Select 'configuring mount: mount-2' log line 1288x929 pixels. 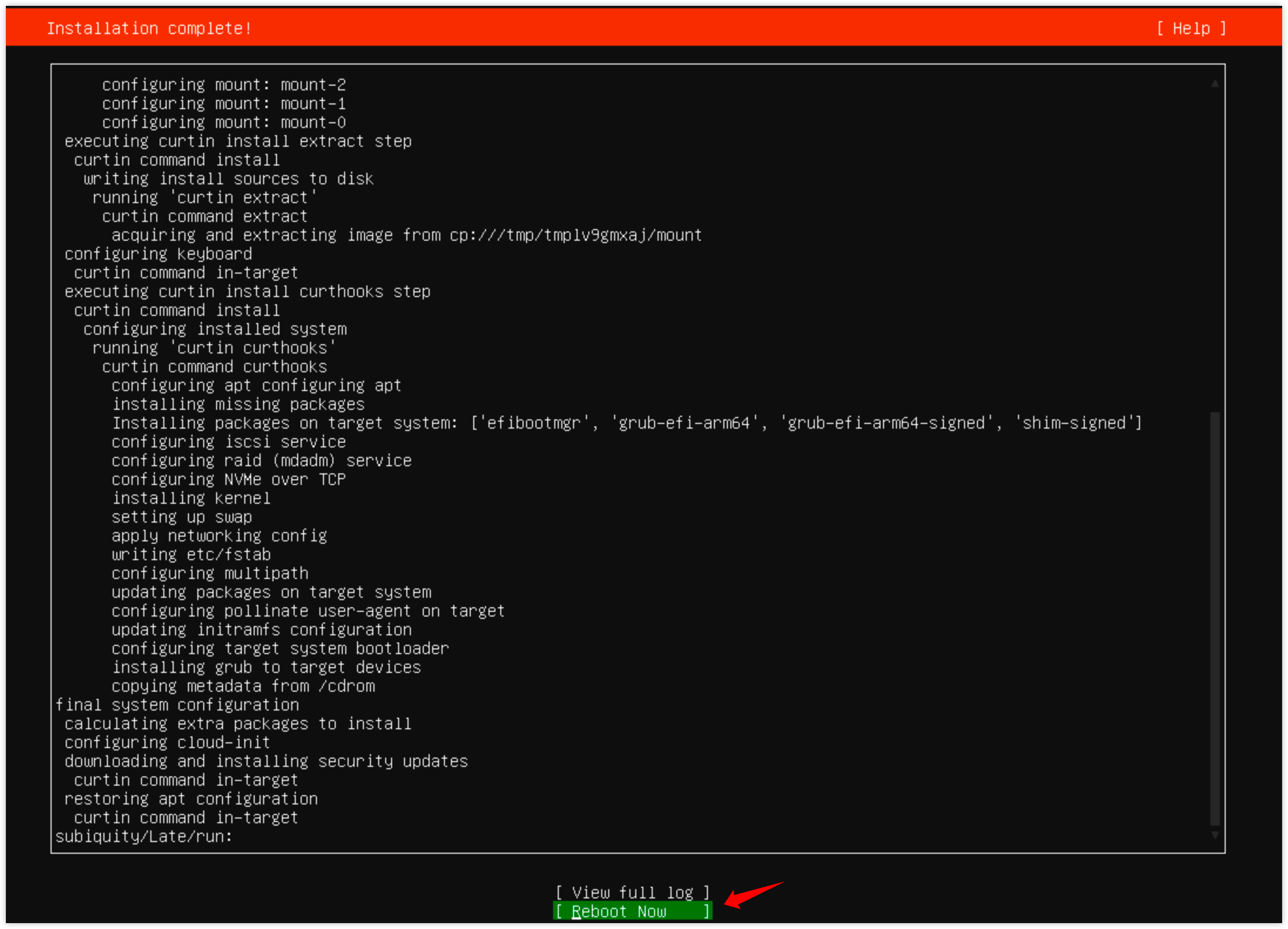pos(224,85)
